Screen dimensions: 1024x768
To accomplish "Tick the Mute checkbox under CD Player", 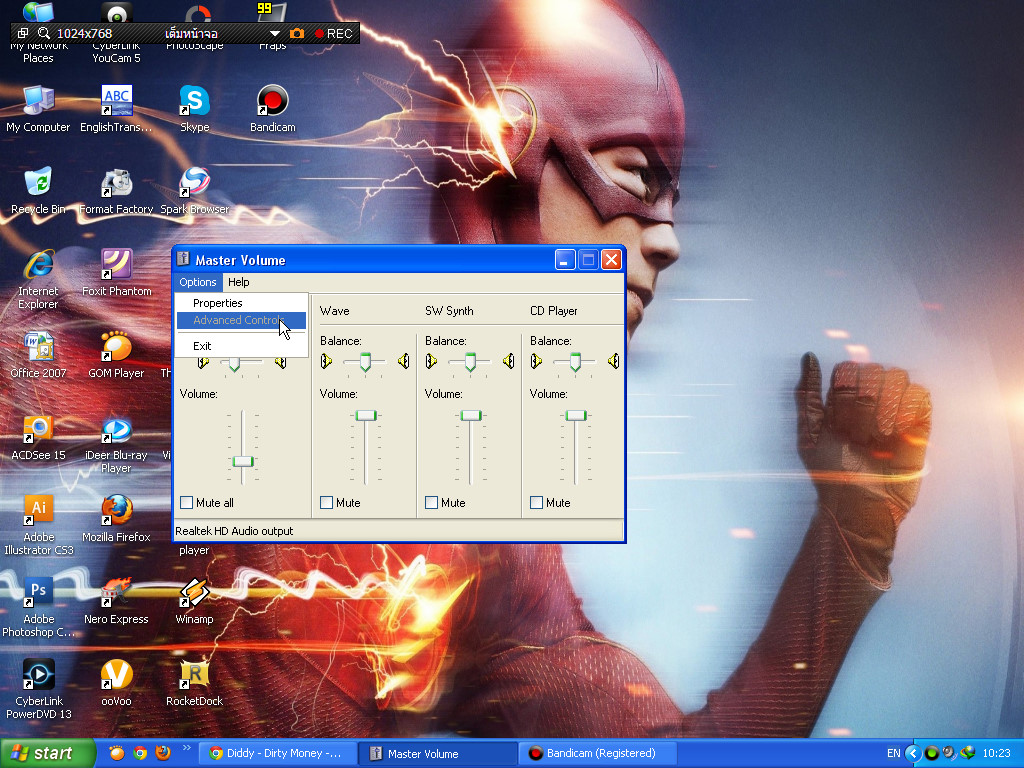I will click(x=537, y=503).
